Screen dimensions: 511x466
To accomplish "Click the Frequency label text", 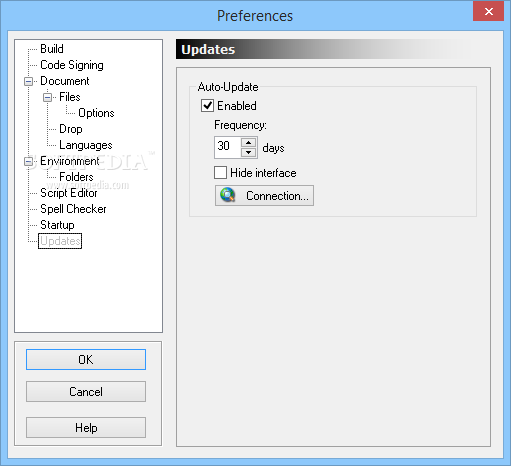I will point(240,125).
